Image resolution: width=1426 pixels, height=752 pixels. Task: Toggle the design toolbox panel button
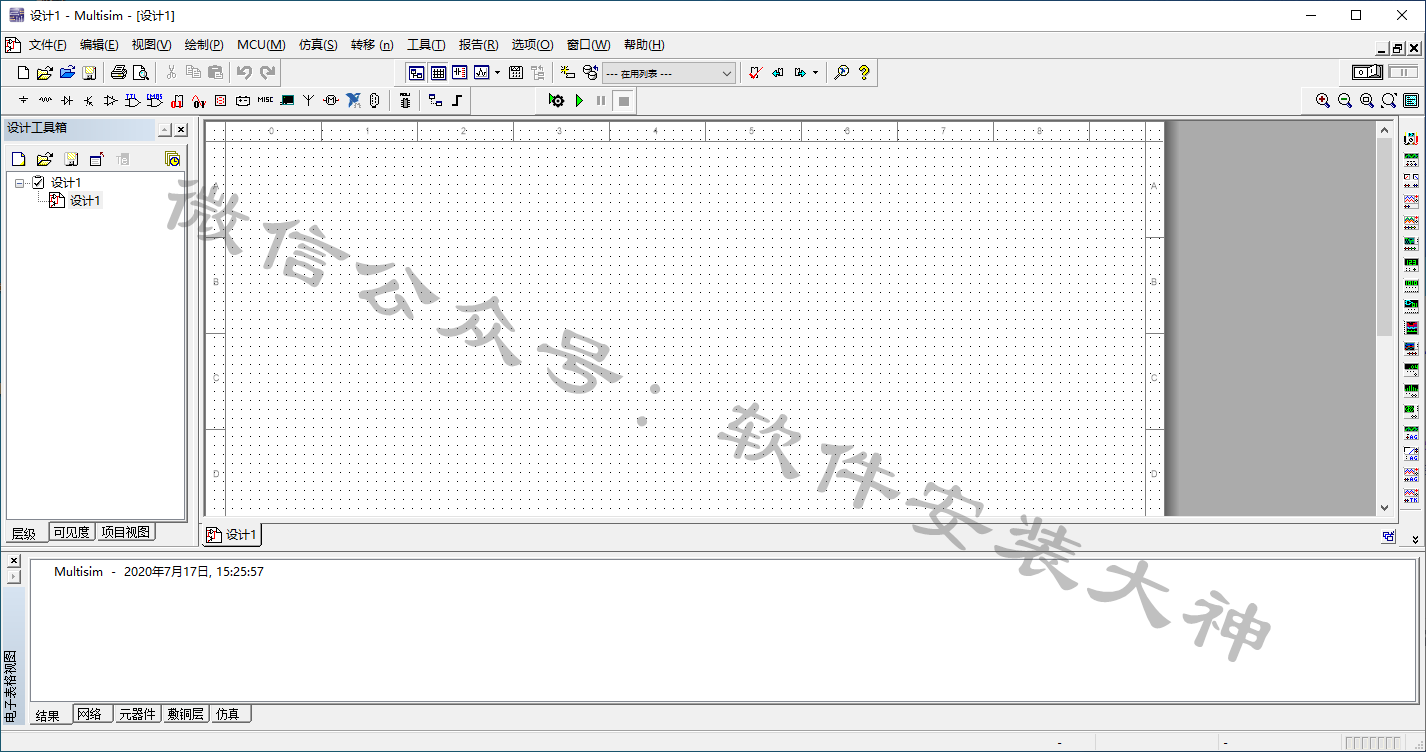click(416, 72)
